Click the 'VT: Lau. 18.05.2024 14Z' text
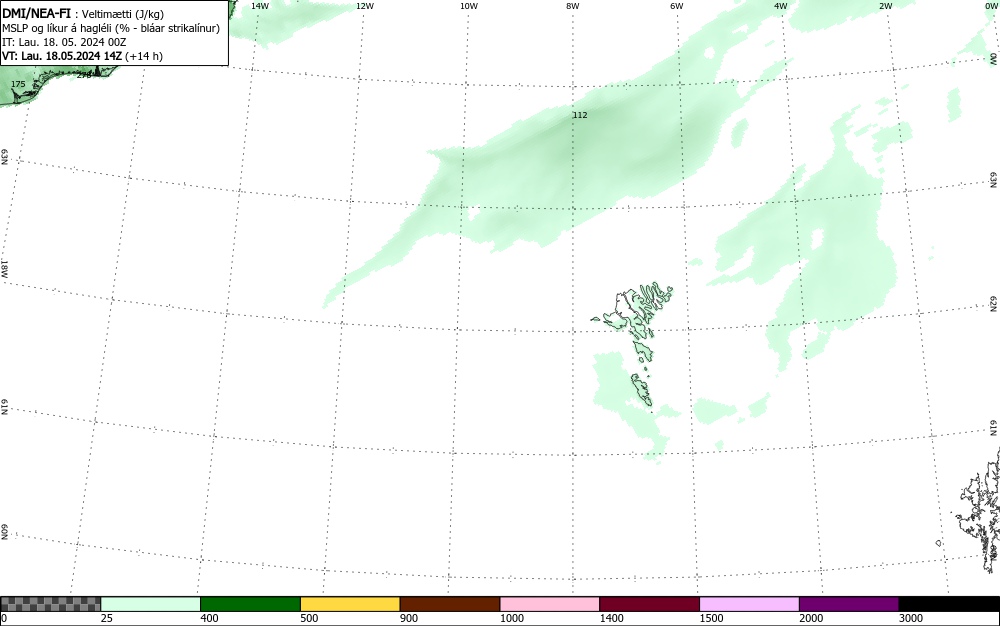 click(62, 56)
